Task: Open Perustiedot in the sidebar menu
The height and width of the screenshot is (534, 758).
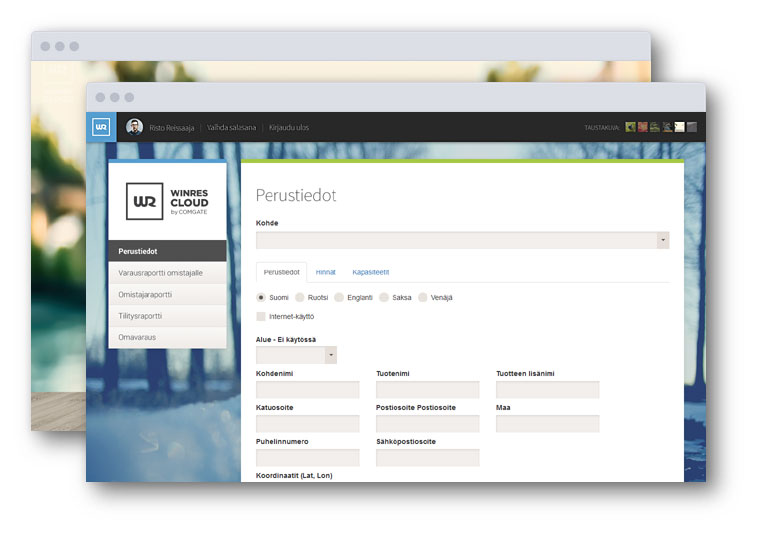Action: pos(167,251)
